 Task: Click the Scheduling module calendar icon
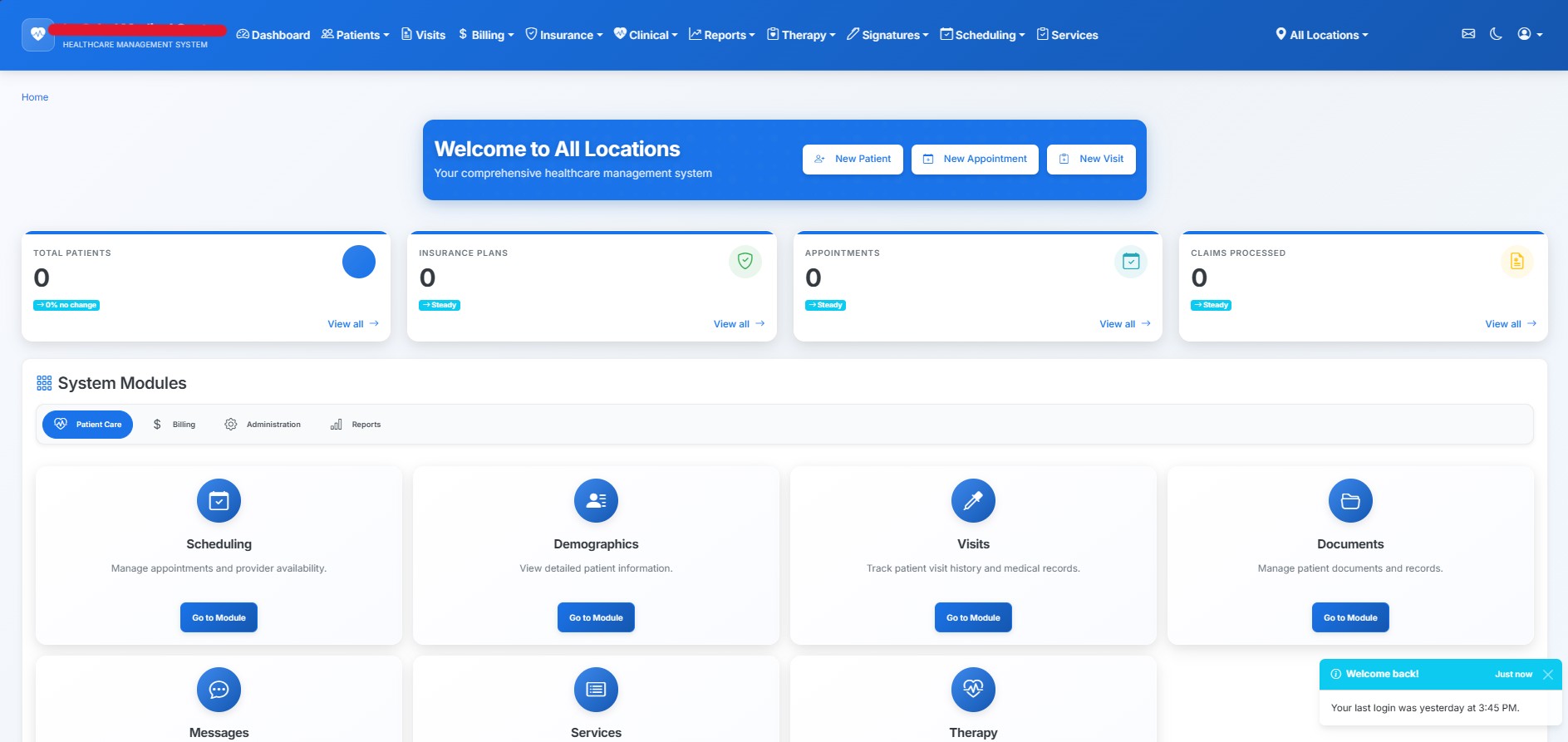(219, 501)
